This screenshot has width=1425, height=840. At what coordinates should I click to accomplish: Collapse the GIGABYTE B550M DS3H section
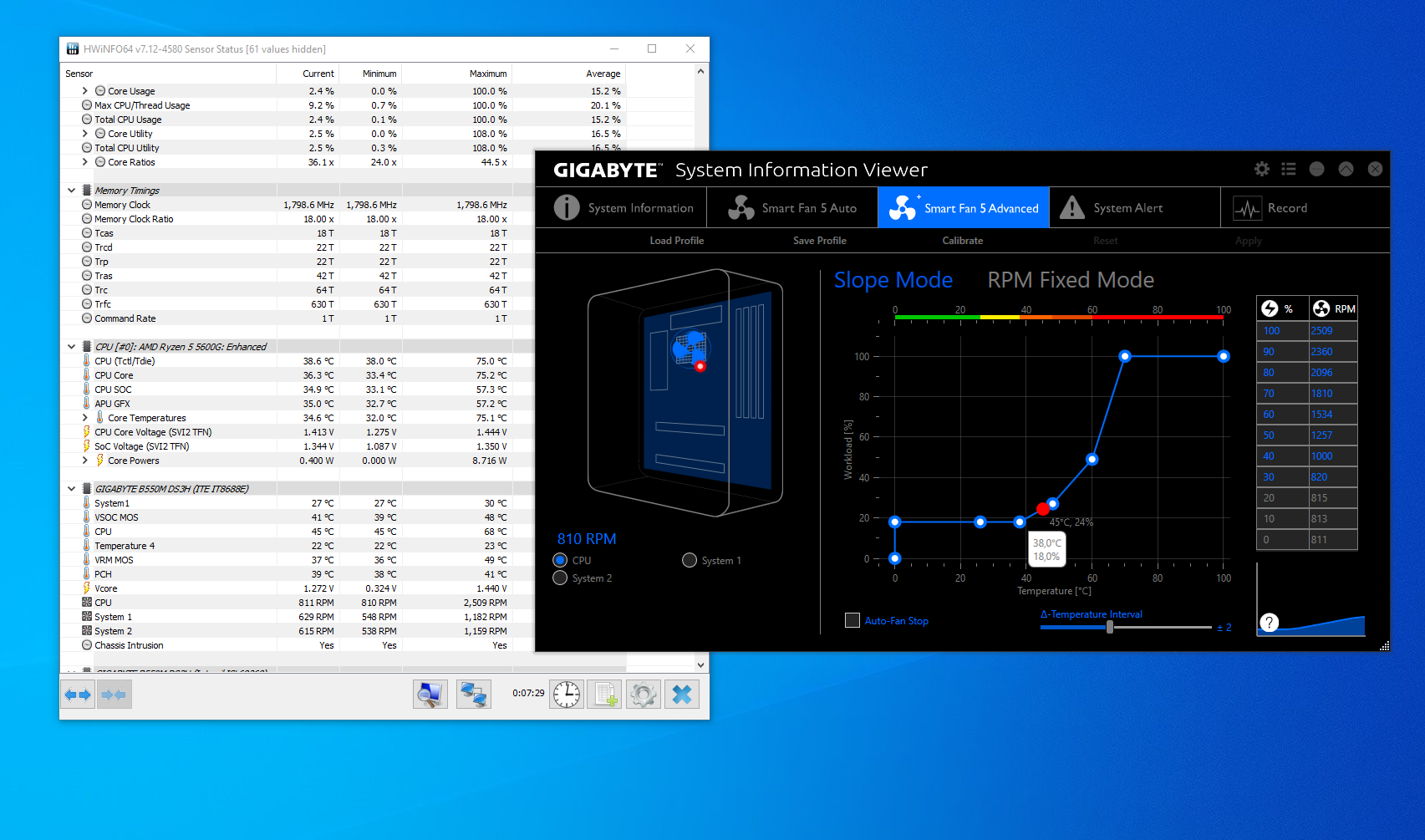(72, 489)
